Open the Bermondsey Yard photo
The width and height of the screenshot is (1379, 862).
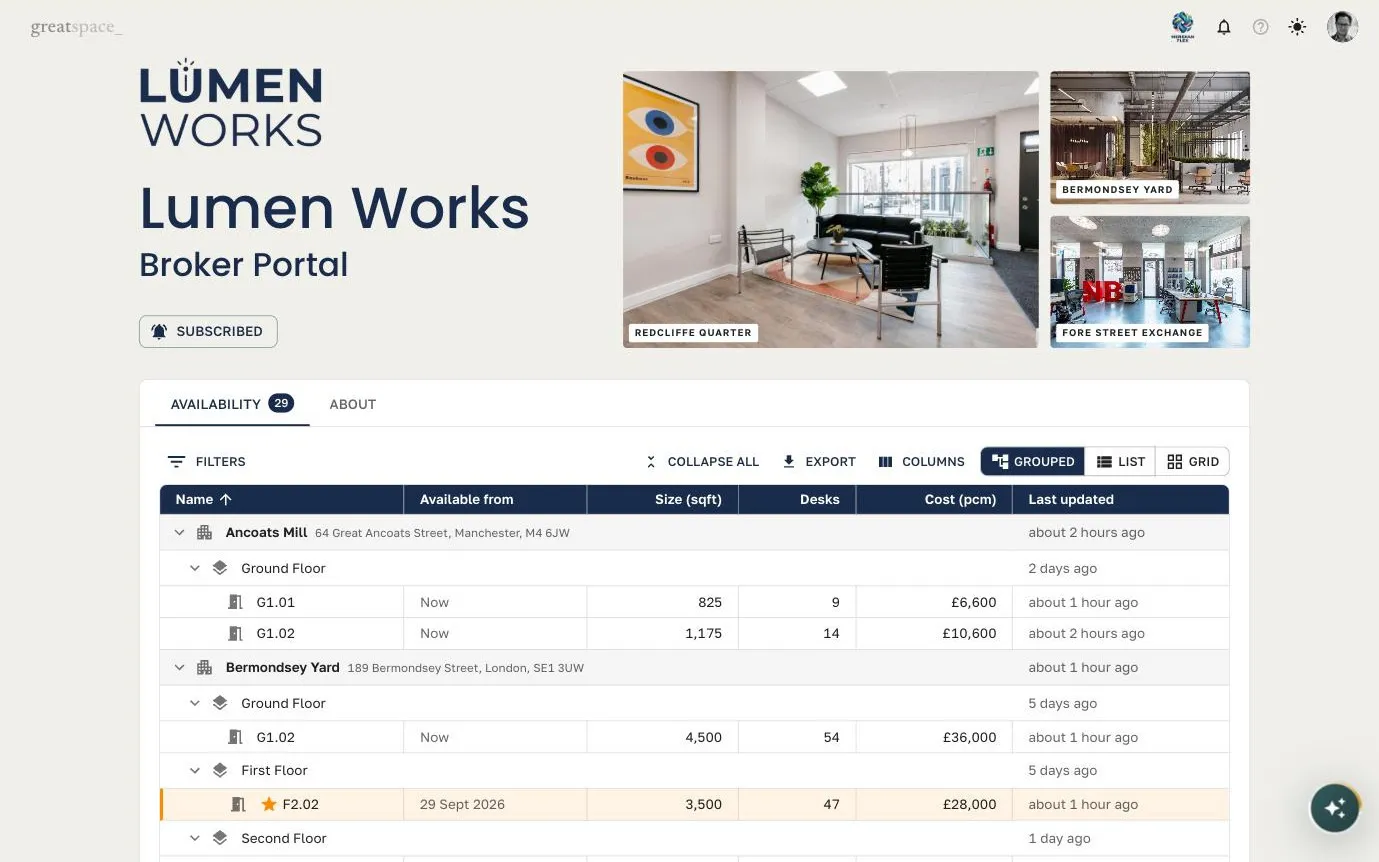tap(1150, 137)
